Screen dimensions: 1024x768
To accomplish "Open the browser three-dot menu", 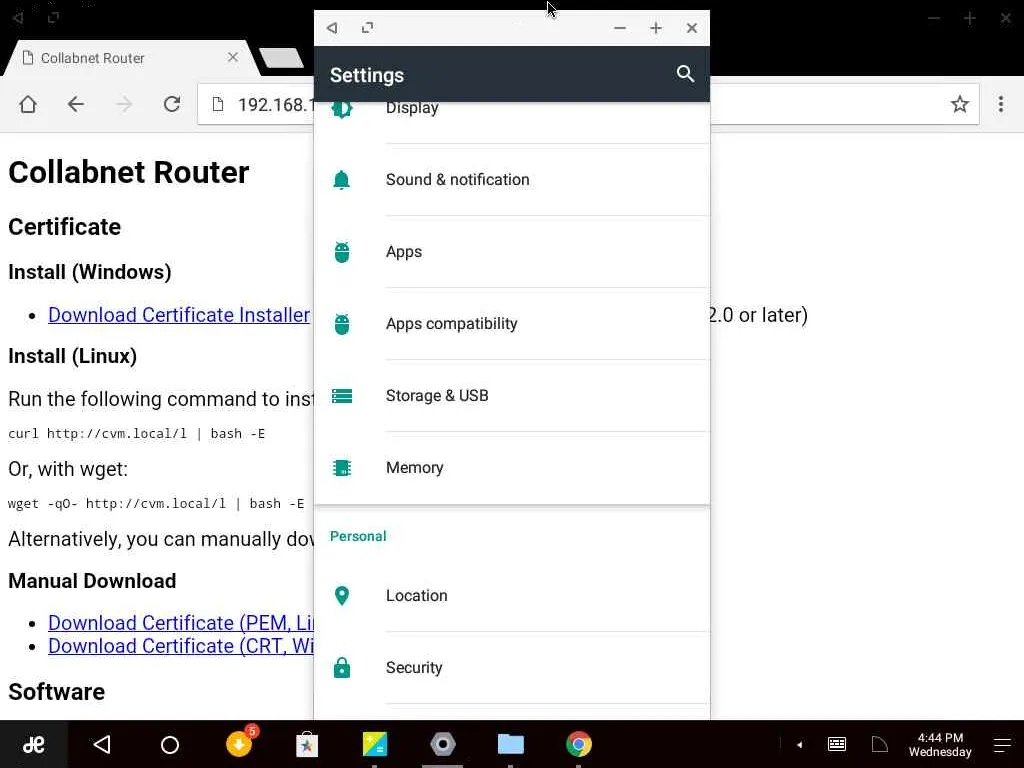I will (x=1000, y=104).
